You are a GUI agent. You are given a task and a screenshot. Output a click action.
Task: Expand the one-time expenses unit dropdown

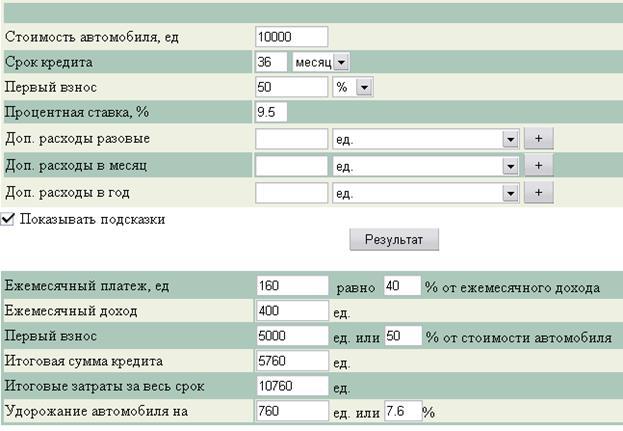(427, 139)
